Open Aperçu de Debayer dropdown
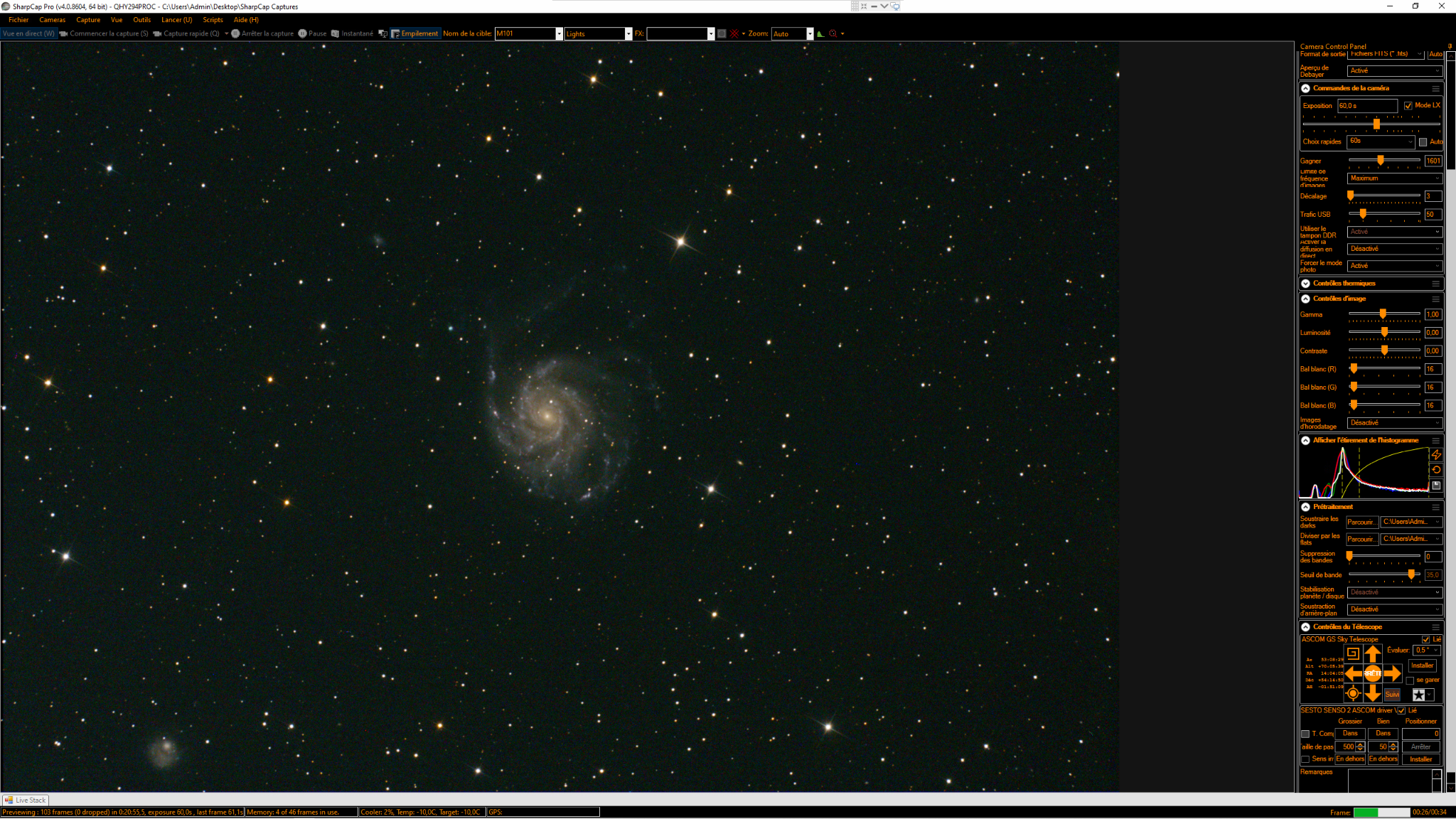 pyautogui.click(x=1394, y=71)
